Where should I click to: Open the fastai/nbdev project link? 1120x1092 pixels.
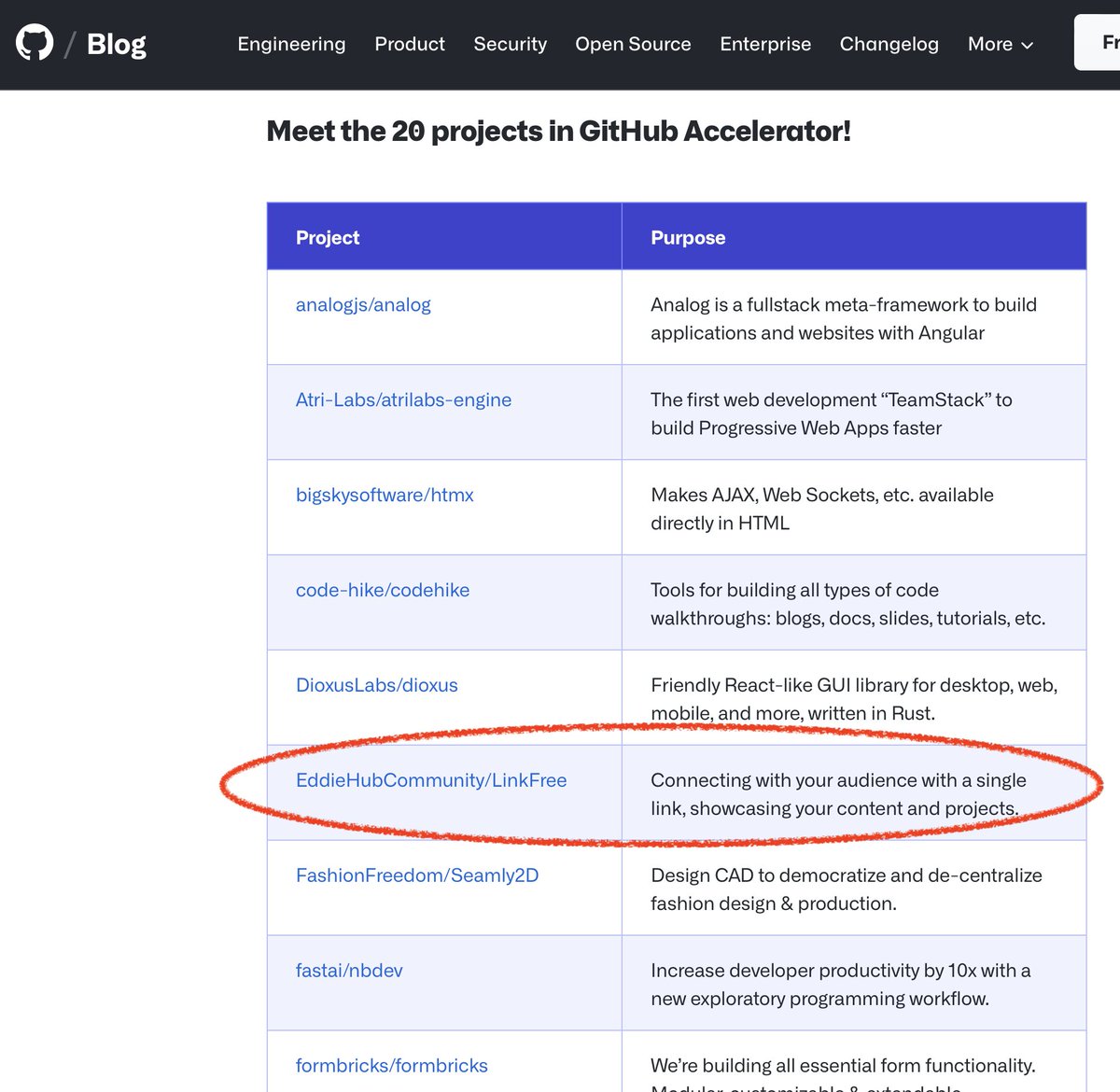(349, 971)
